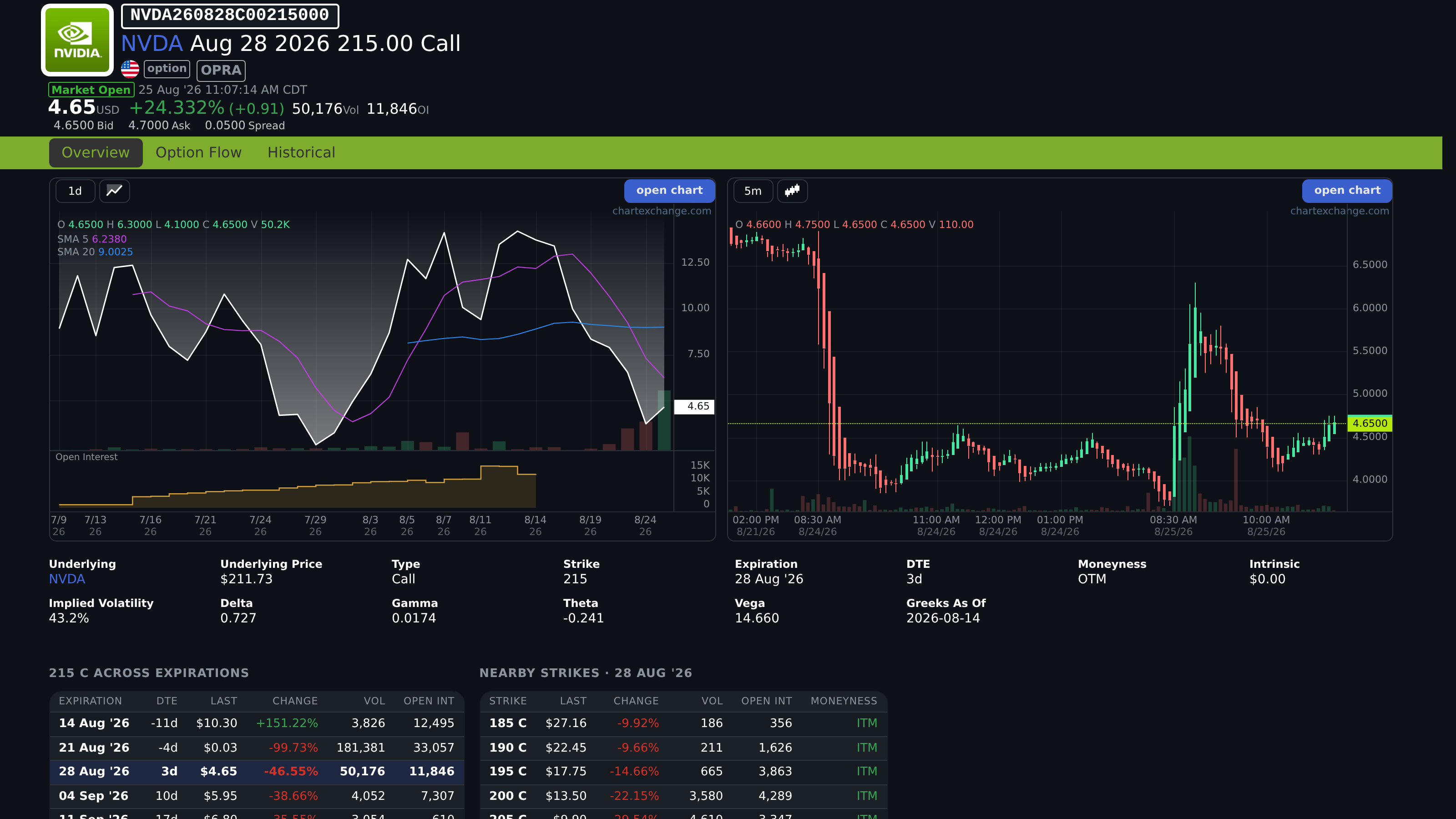This screenshot has height=819, width=1456.
Task: Open the 185 C strike row
Action: click(x=683, y=723)
